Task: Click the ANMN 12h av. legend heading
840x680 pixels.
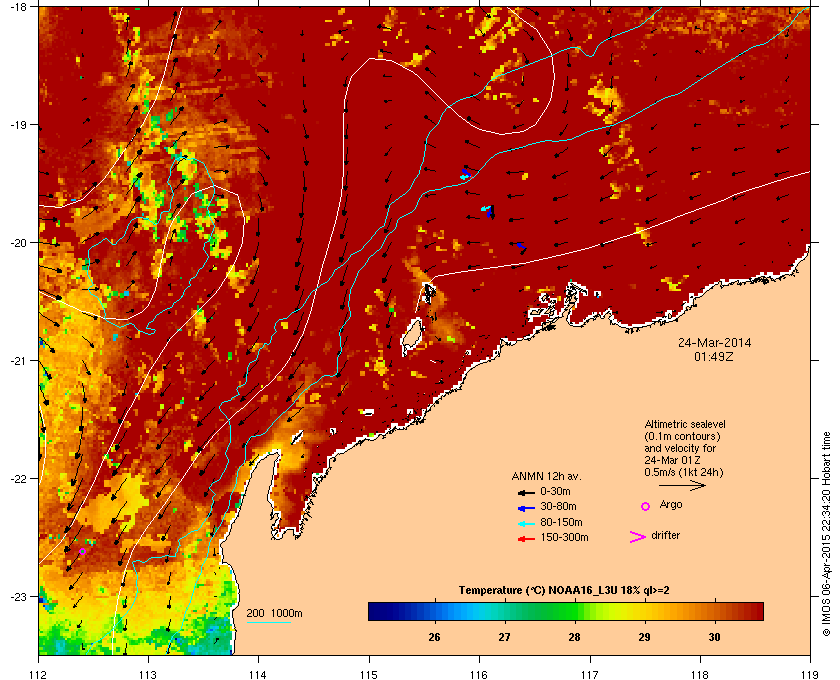Action: click(x=546, y=476)
